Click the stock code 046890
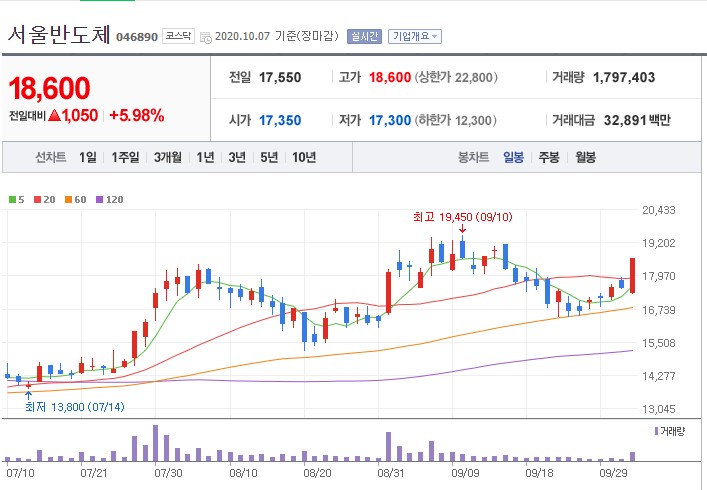707x490 pixels. coord(137,37)
